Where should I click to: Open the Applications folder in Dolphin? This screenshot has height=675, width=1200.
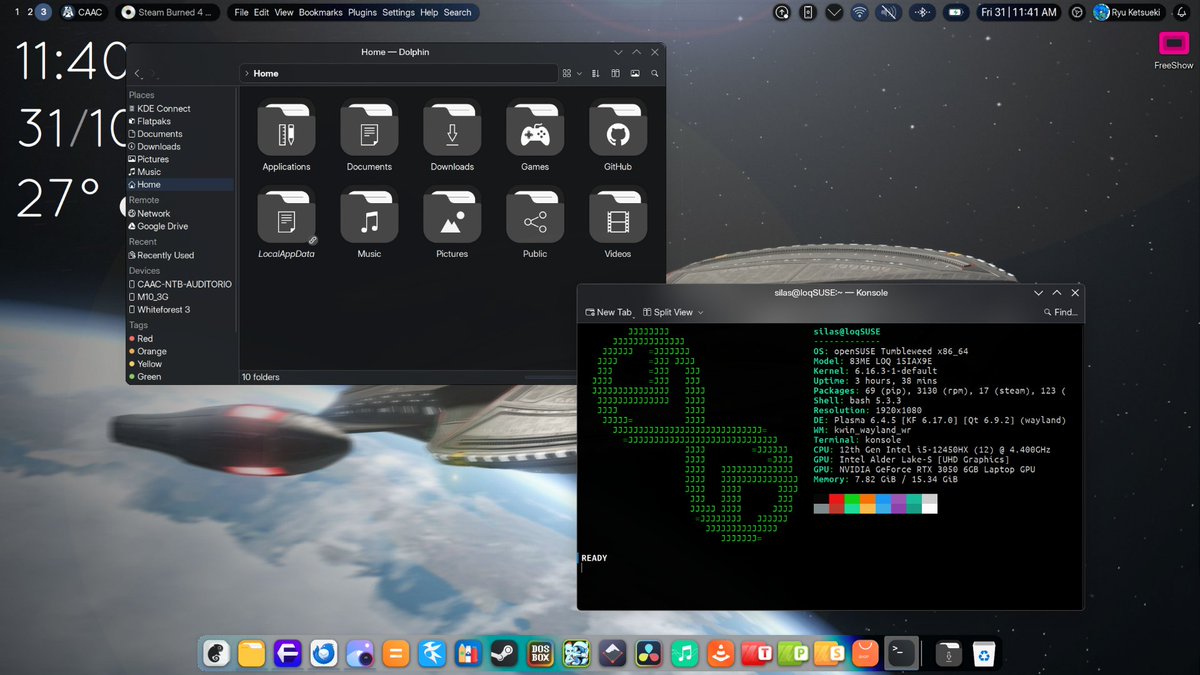[286, 135]
